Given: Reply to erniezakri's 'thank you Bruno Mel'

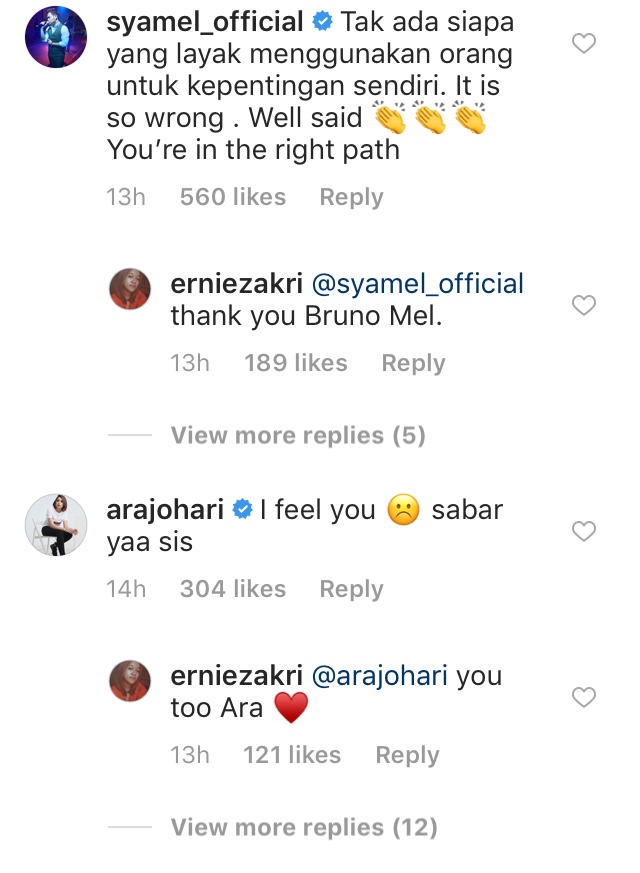Looking at the screenshot, I should point(413,363).
